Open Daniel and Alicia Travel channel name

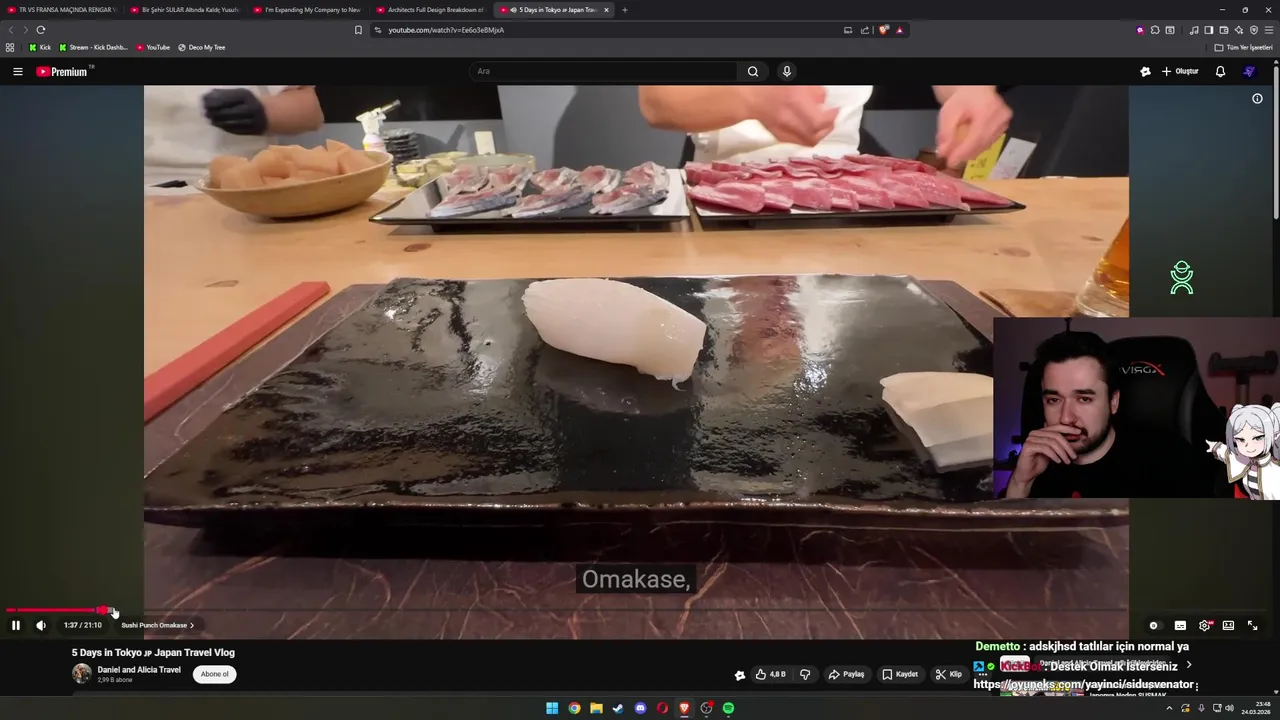139,670
